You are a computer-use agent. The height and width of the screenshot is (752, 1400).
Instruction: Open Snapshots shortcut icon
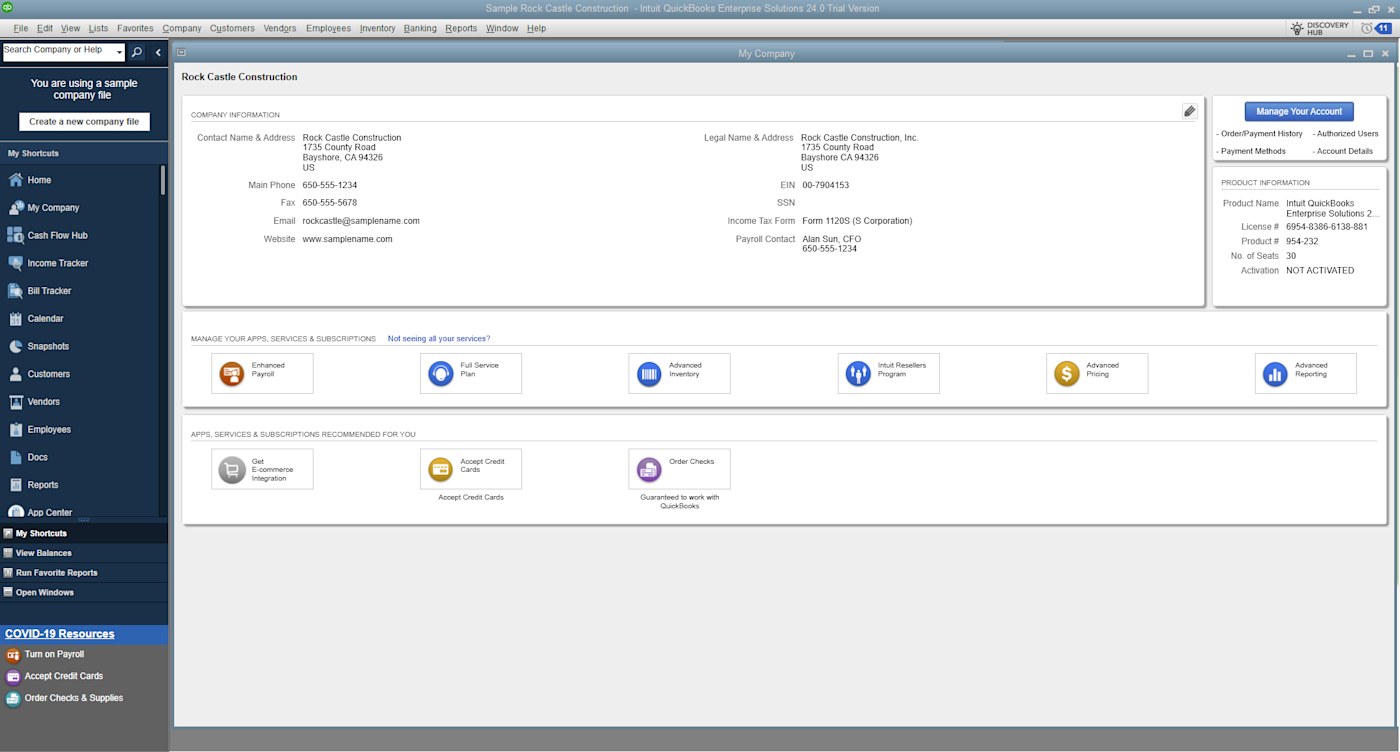click(15, 346)
